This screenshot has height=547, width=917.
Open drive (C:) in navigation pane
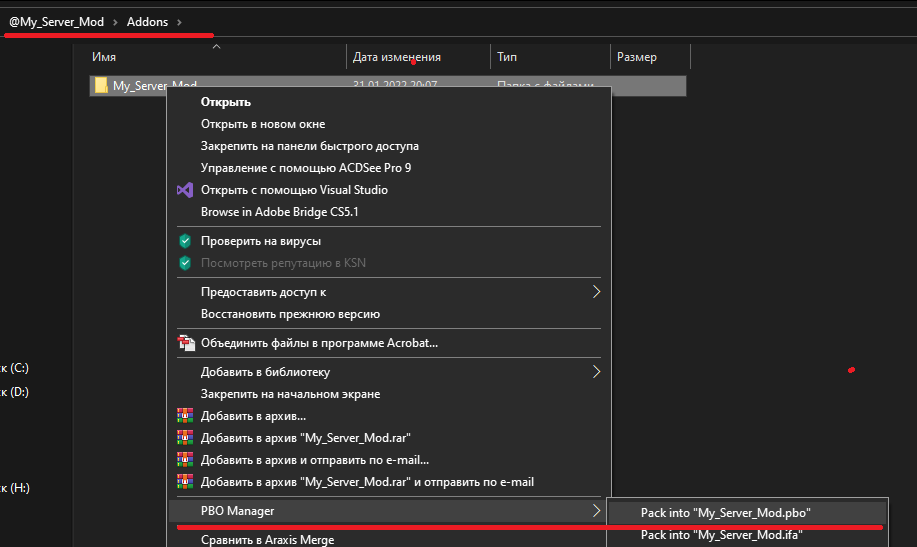[15, 368]
